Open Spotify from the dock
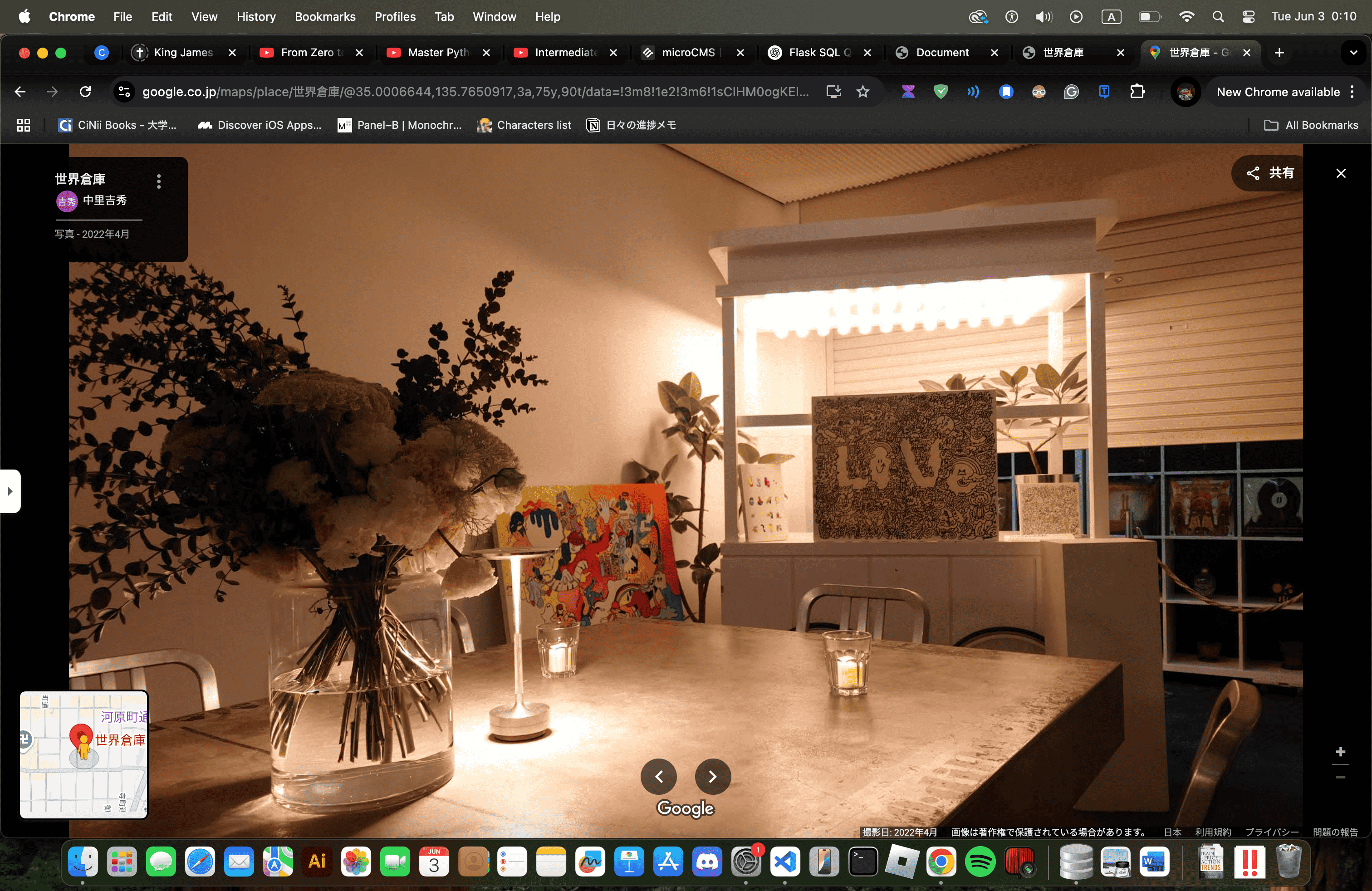The image size is (1372, 891). coord(980,862)
